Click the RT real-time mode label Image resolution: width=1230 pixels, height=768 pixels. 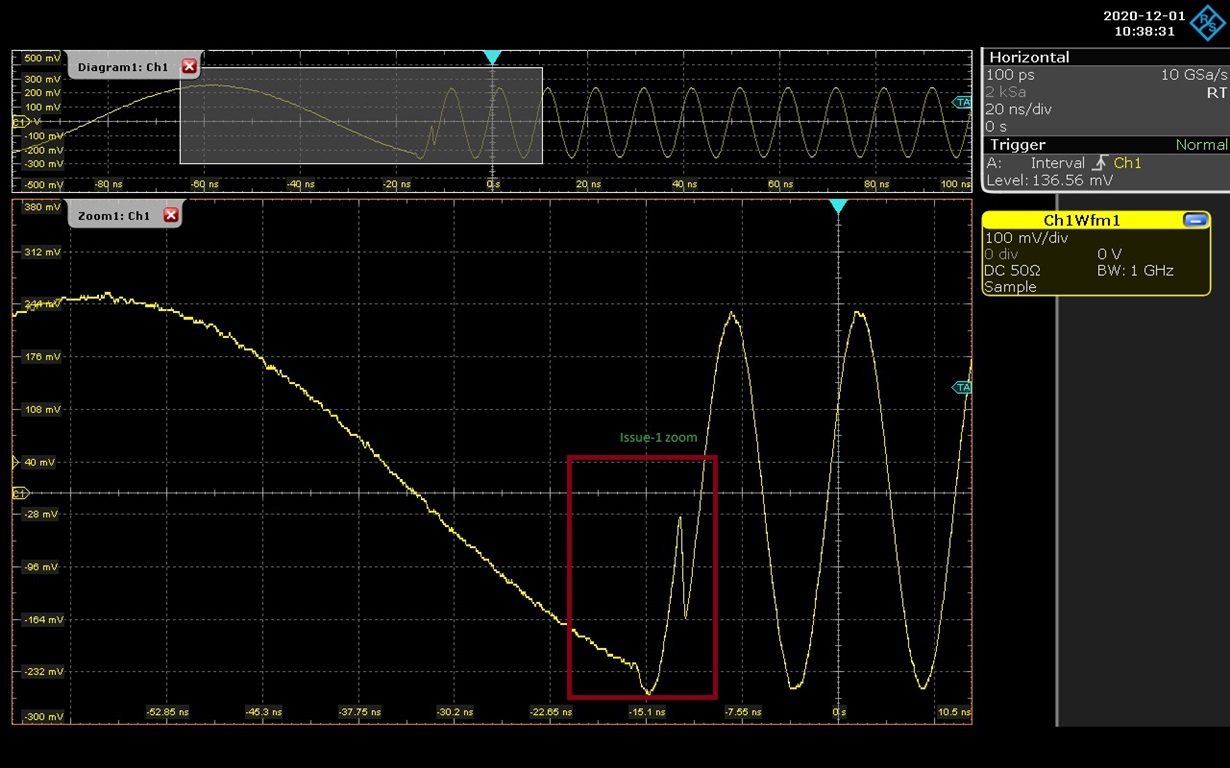pyautogui.click(x=1216, y=92)
